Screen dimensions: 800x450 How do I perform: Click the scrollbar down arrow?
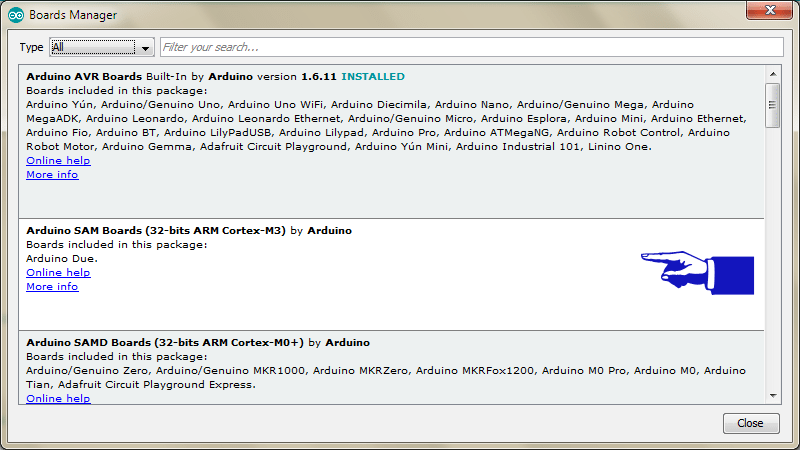click(x=772, y=396)
